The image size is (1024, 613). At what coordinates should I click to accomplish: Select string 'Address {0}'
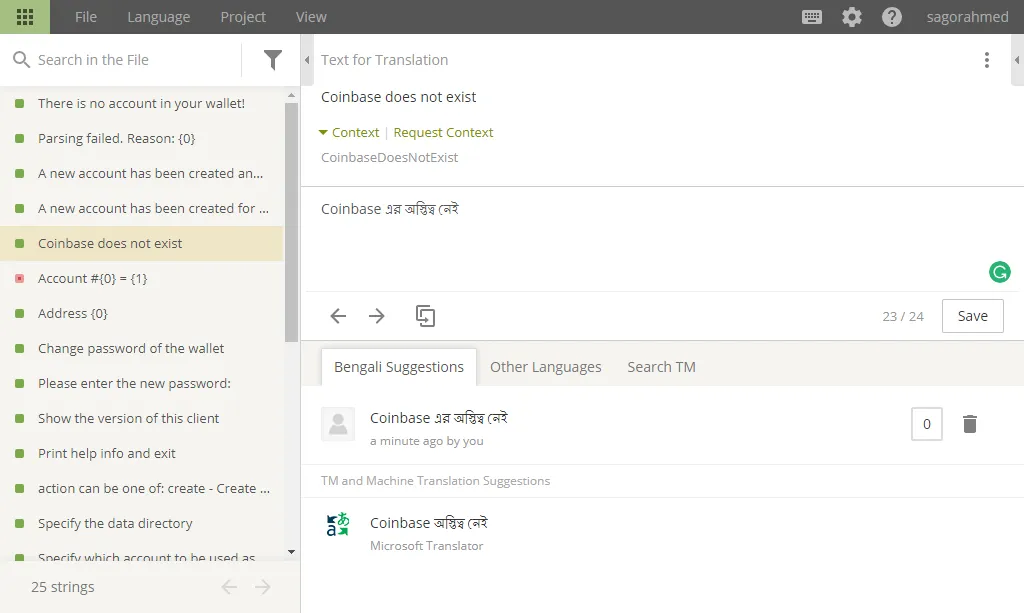click(141, 313)
